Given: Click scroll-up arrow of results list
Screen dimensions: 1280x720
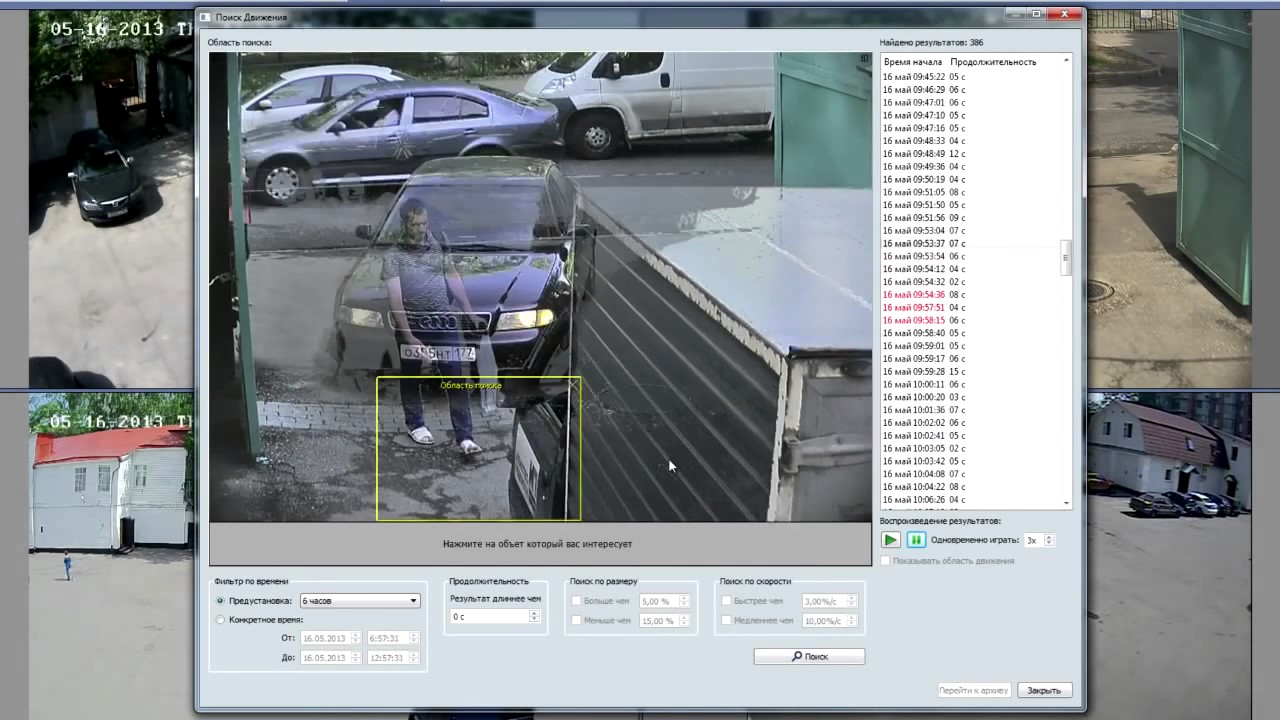Looking at the screenshot, I should [x=1066, y=60].
